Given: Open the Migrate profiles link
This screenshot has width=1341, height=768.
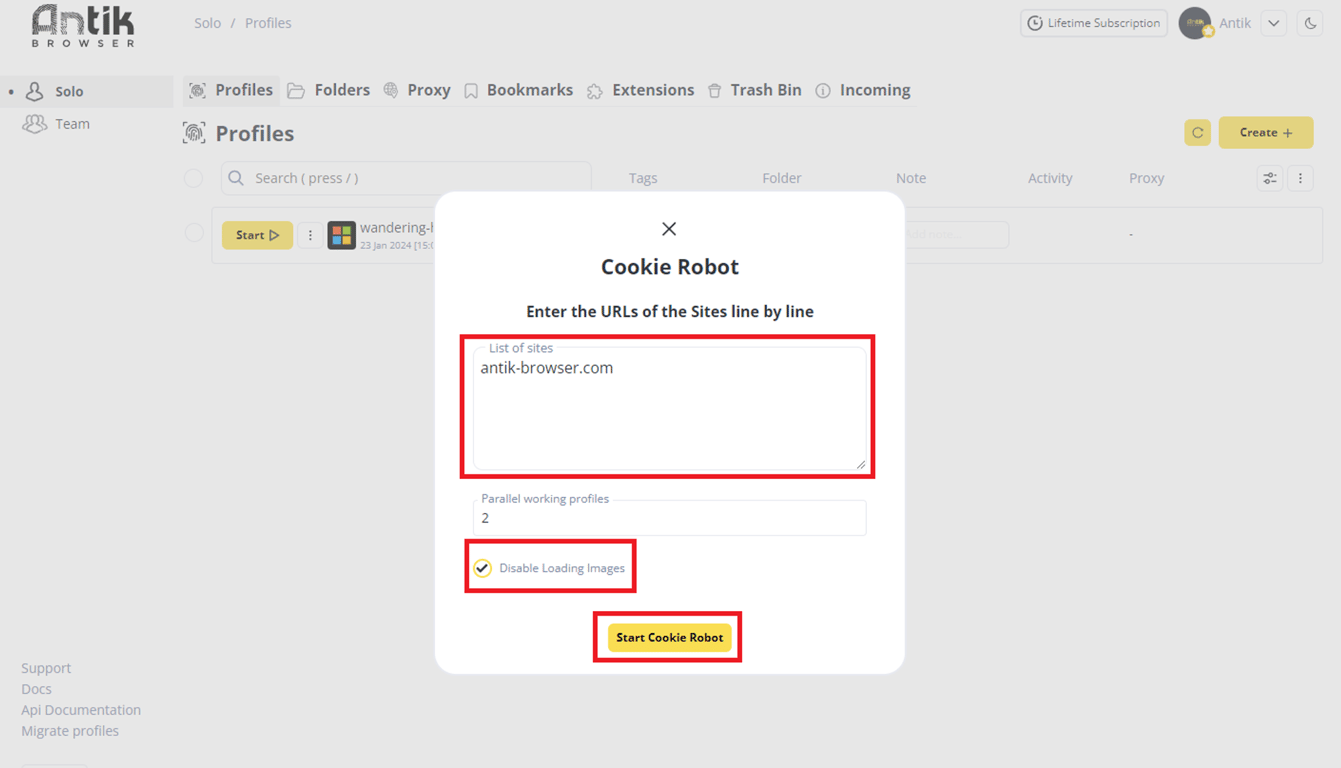Looking at the screenshot, I should 70,731.
